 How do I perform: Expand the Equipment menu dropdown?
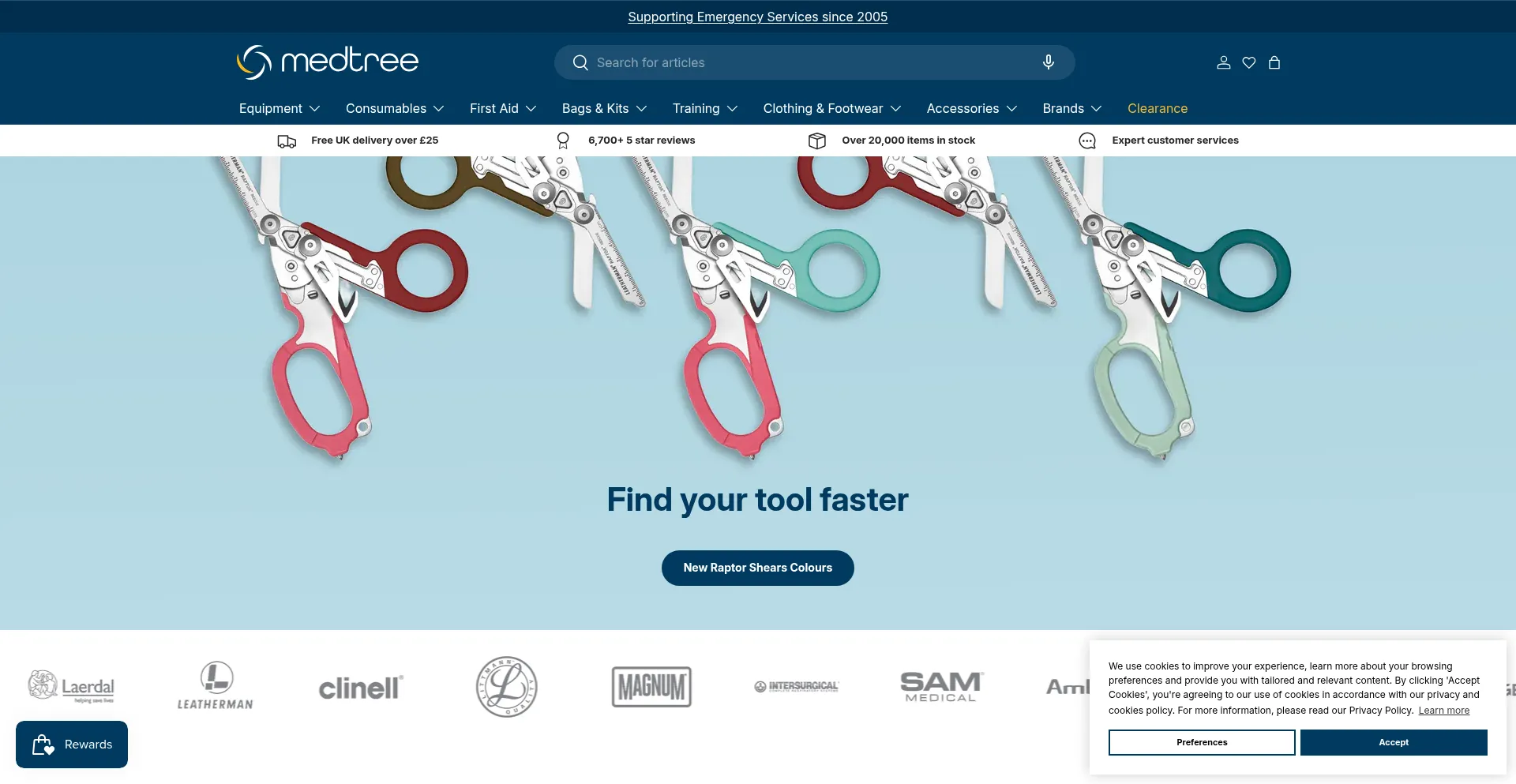coord(279,108)
